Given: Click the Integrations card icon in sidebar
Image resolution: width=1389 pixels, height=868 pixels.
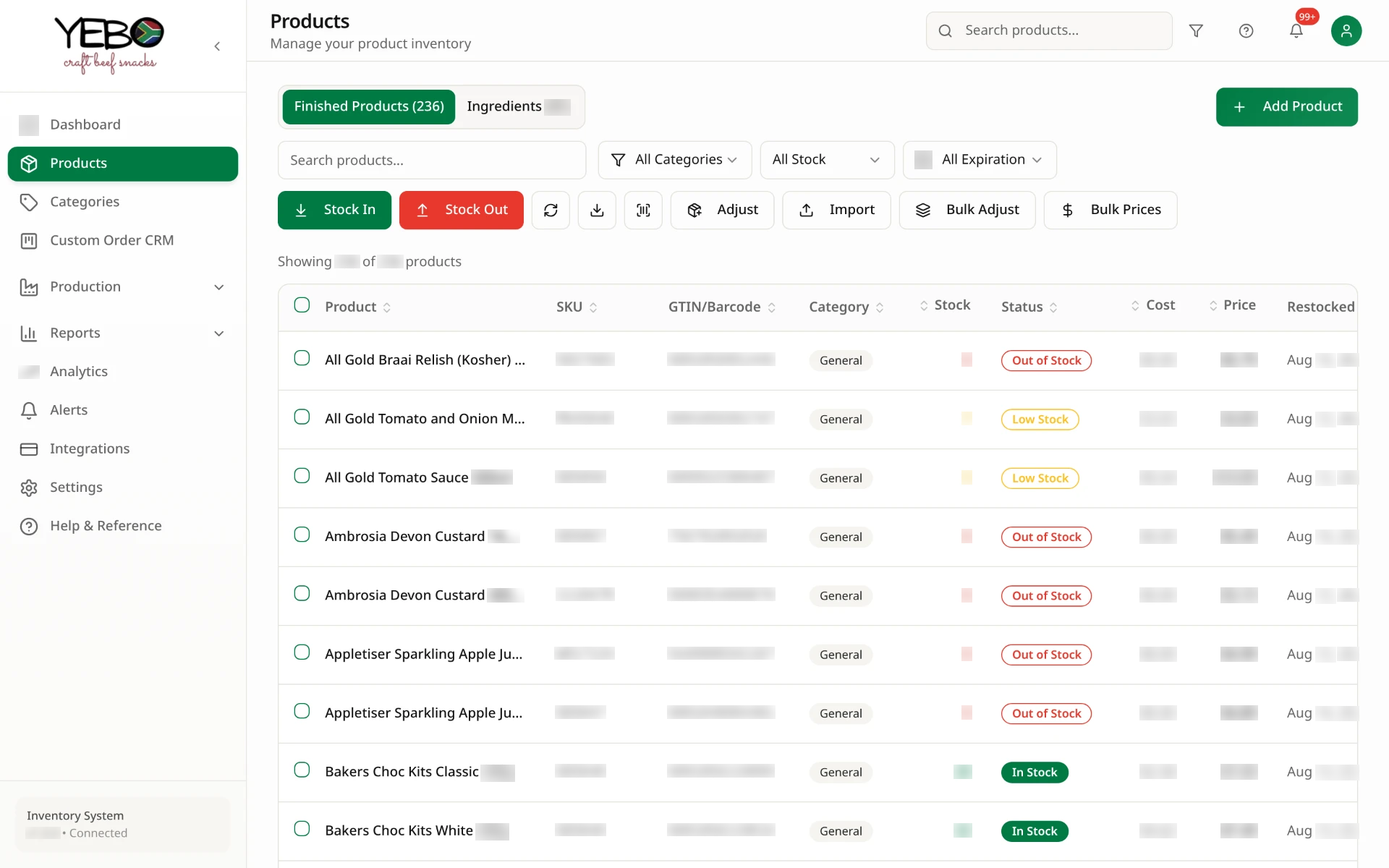Looking at the screenshot, I should (29, 448).
